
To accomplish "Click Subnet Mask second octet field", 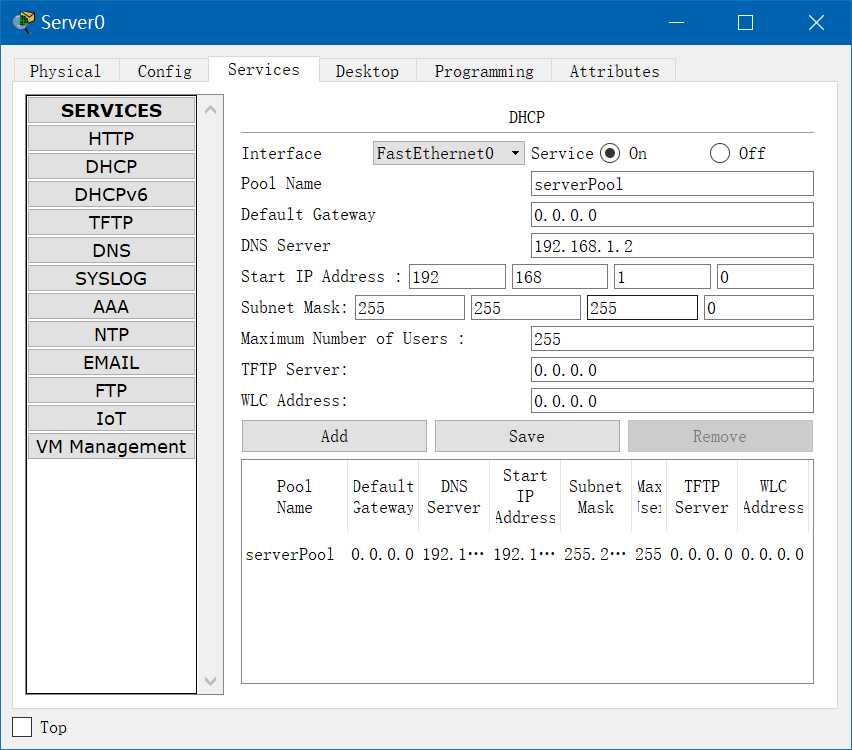I will click(x=526, y=308).
